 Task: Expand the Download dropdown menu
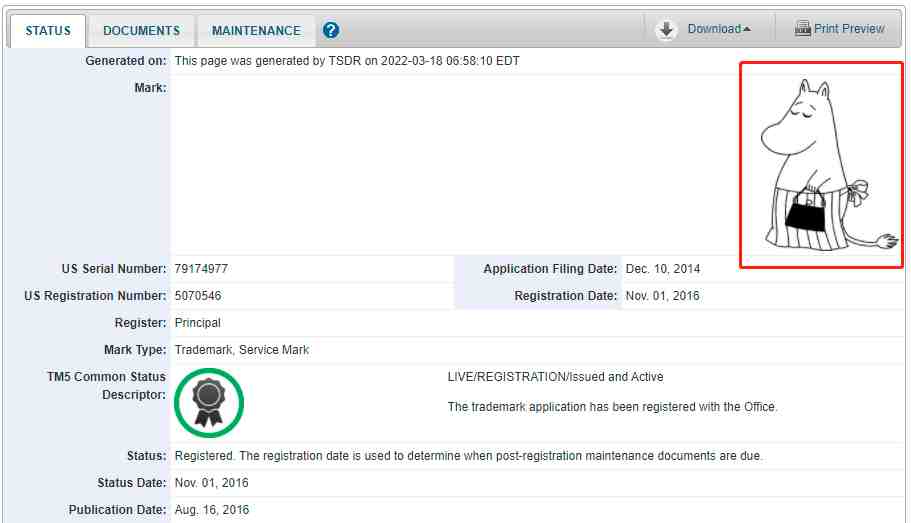(x=719, y=29)
